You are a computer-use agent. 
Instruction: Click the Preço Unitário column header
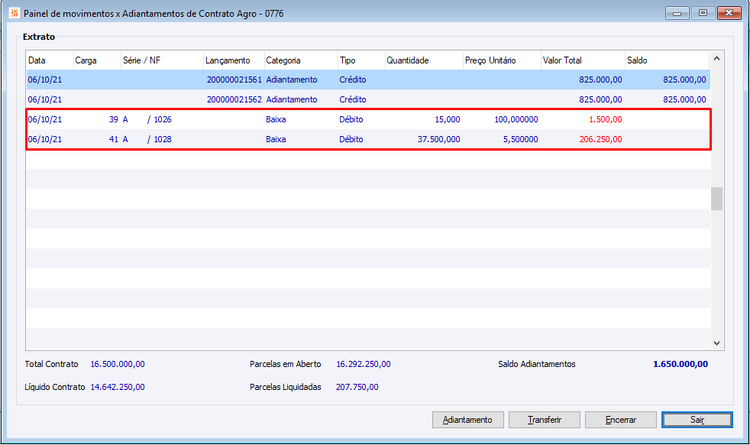pyautogui.click(x=502, y=60)
